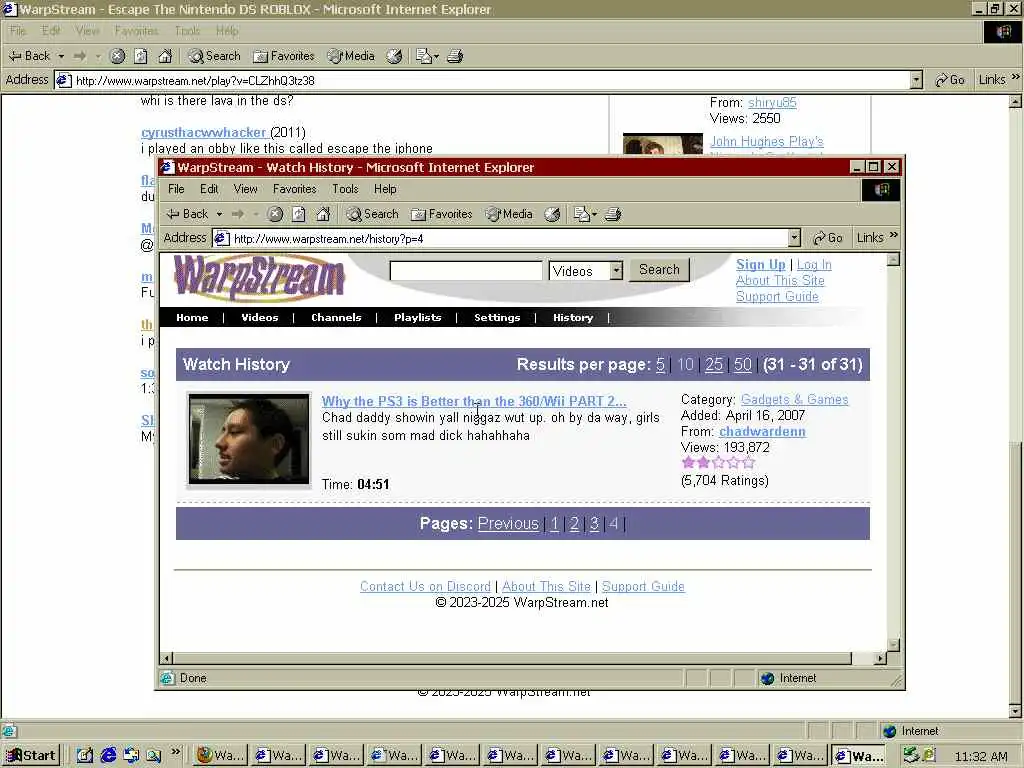Click Home icon in background Escape The Nintendo DS window

165,56
